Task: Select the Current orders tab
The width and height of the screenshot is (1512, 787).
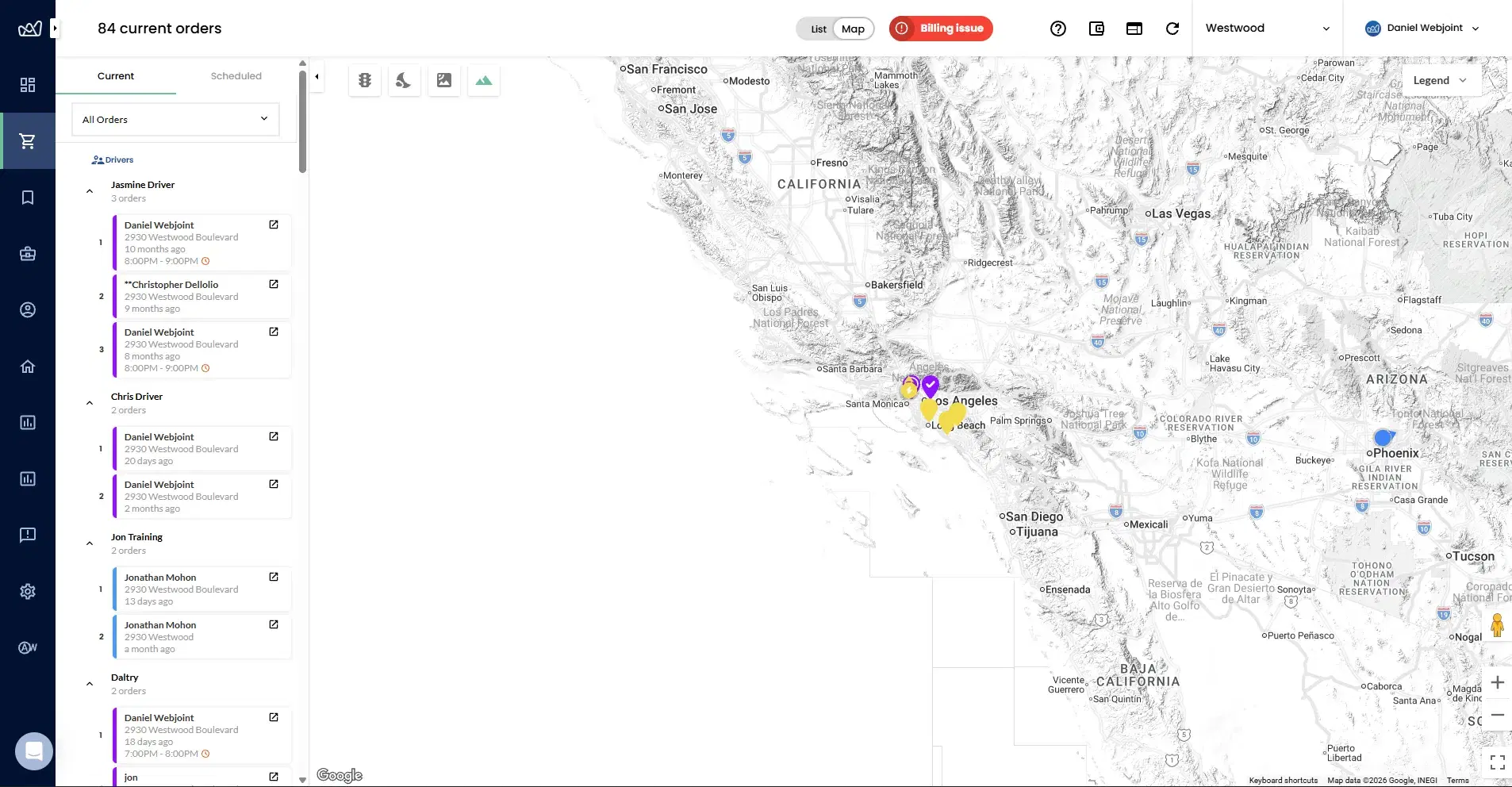Action: pos(115,75)
